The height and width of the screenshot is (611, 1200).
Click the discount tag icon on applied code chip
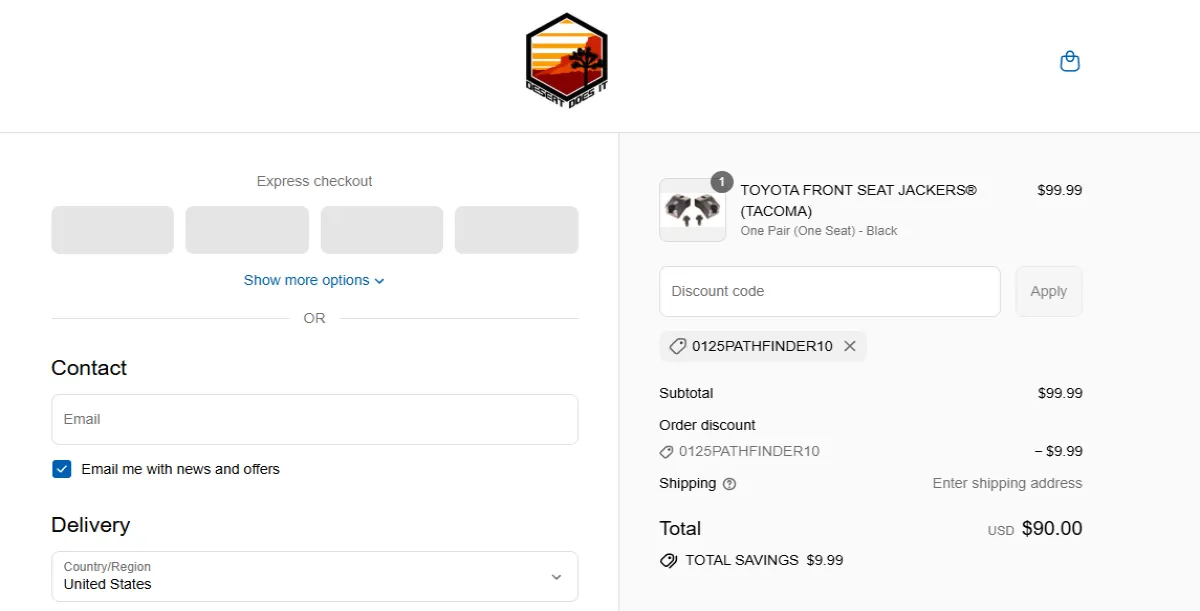[677, 346]
